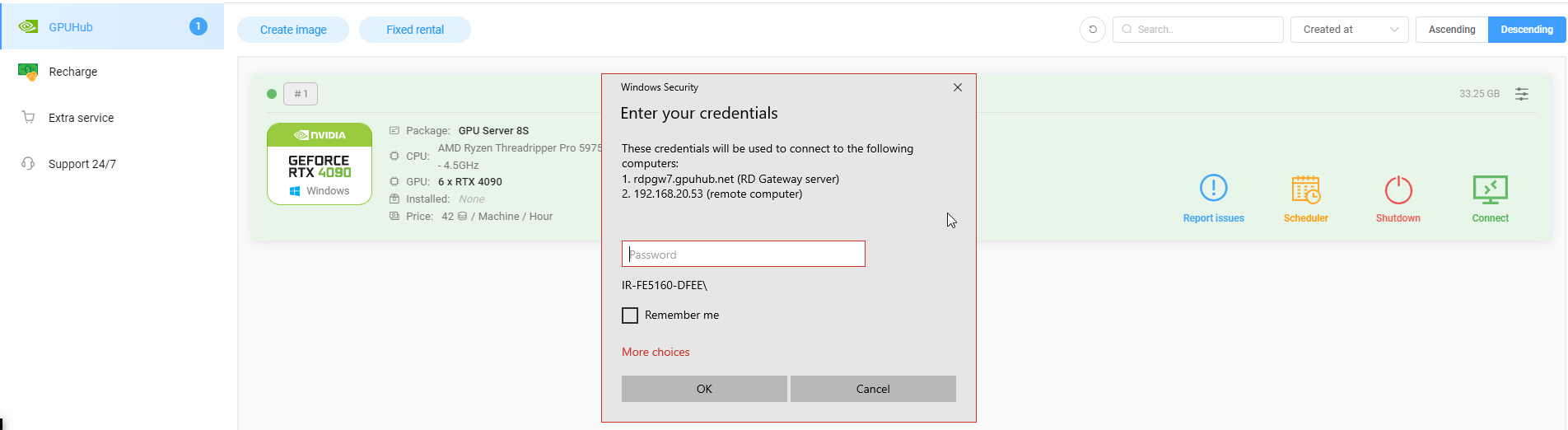The width and height of the screenshot is (1568, 430).
Task: Click the green online status dot
Action: 272,94
